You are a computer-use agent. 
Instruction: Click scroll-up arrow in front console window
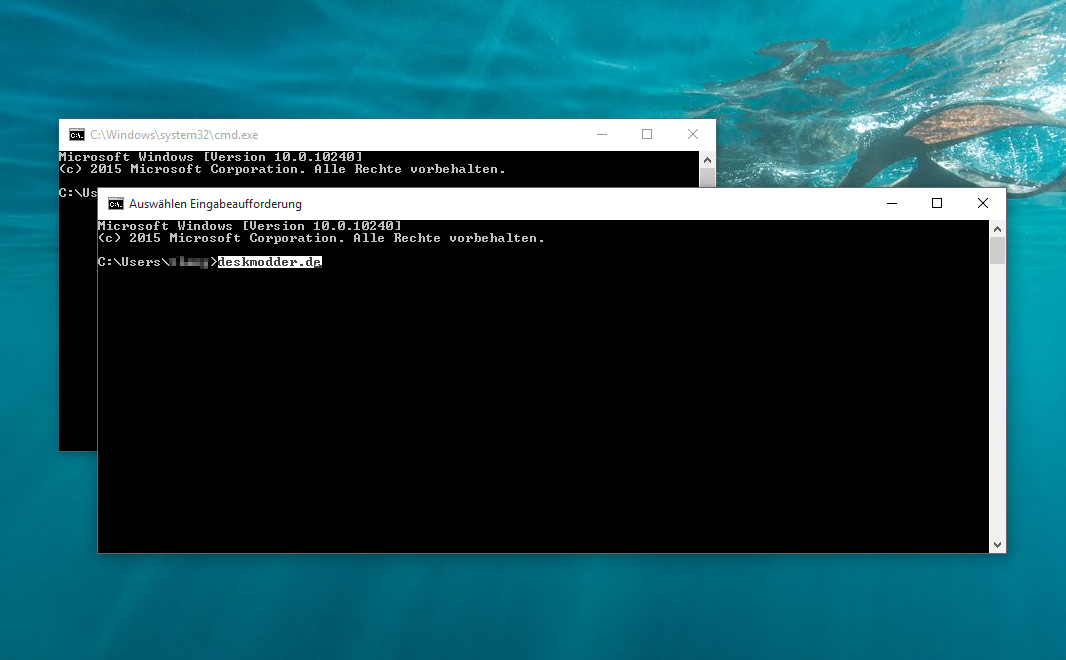997,229
